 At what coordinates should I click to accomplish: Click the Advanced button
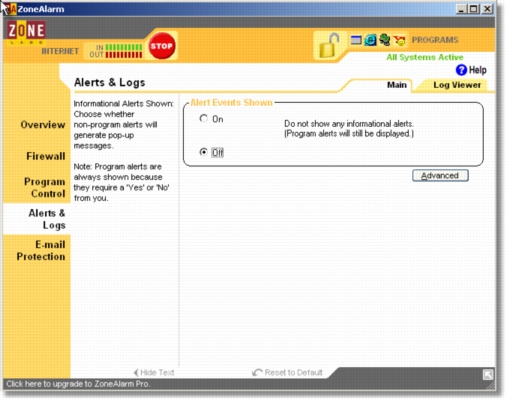[440, 176]
